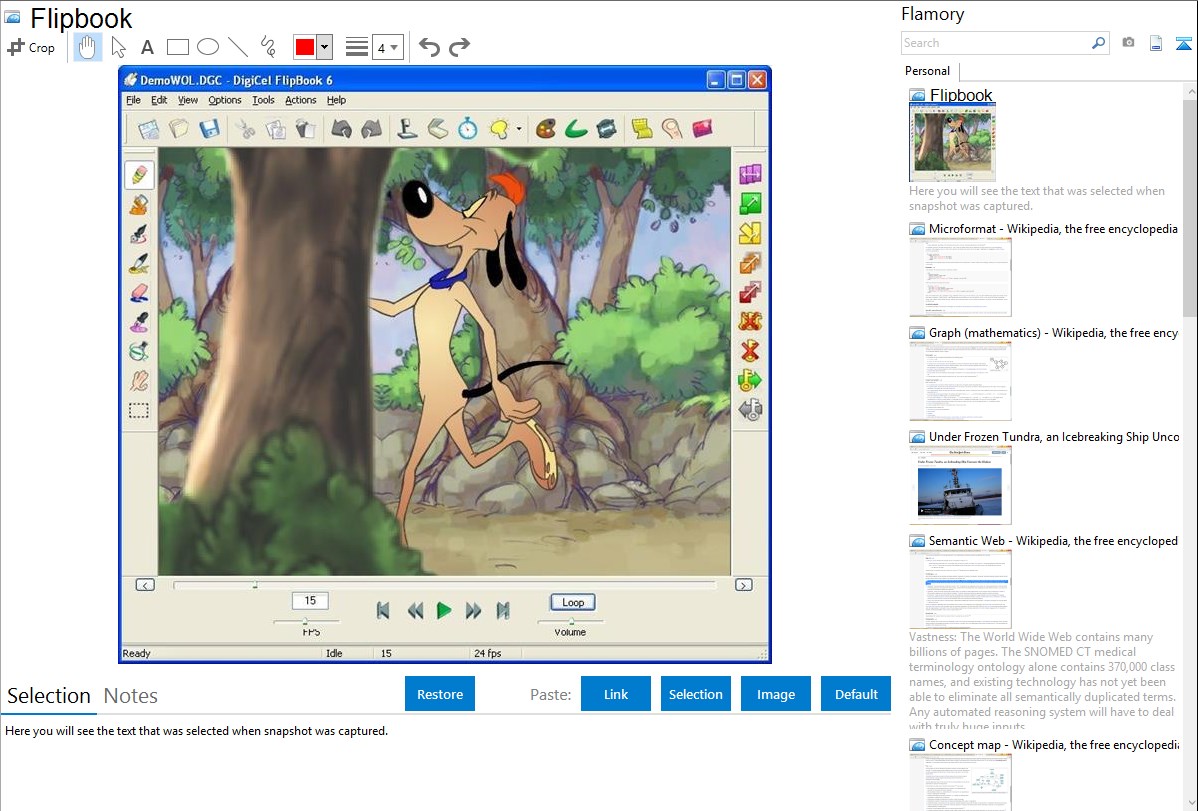The height and width of the screenshot is (811, 1198).
Task: Click the frame scrubber right arrow
Action: coord(743,585)
